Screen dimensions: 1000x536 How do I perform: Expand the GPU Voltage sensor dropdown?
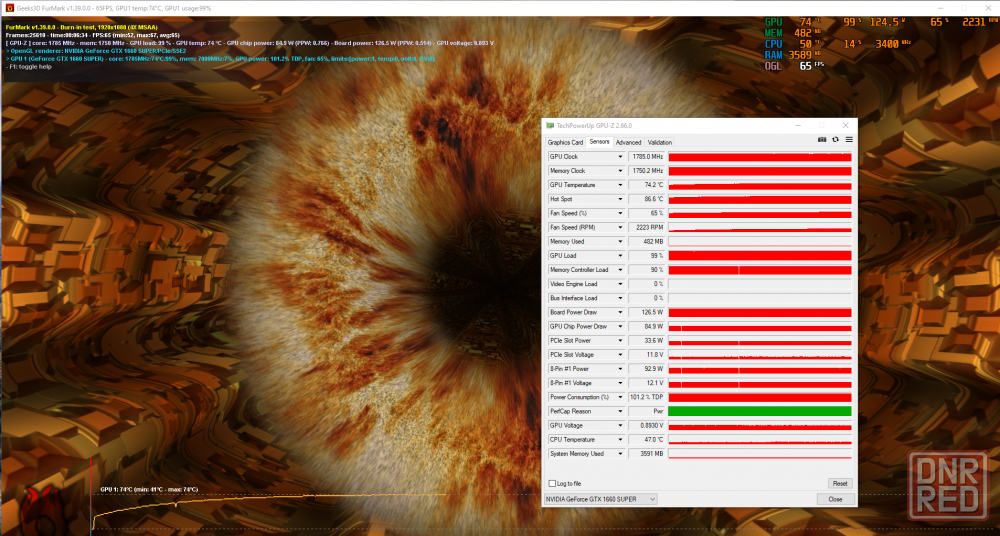[x=619, y=426]
